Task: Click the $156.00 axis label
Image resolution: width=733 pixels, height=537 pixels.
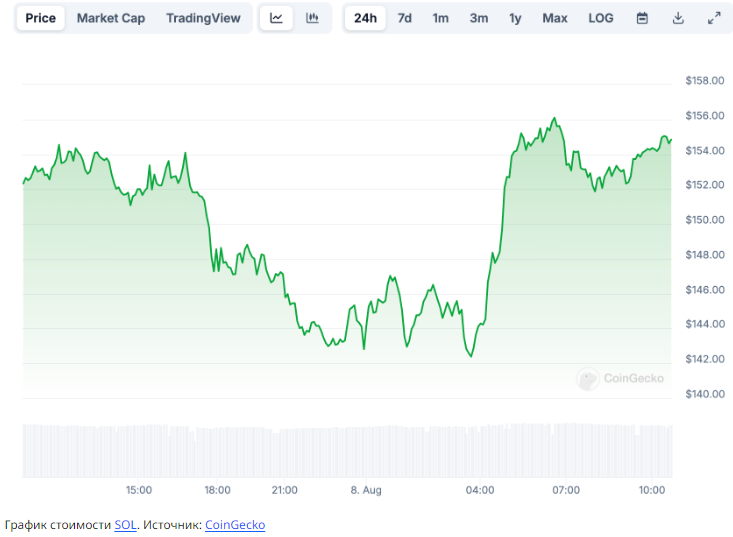Action: (x=704, y=115)
